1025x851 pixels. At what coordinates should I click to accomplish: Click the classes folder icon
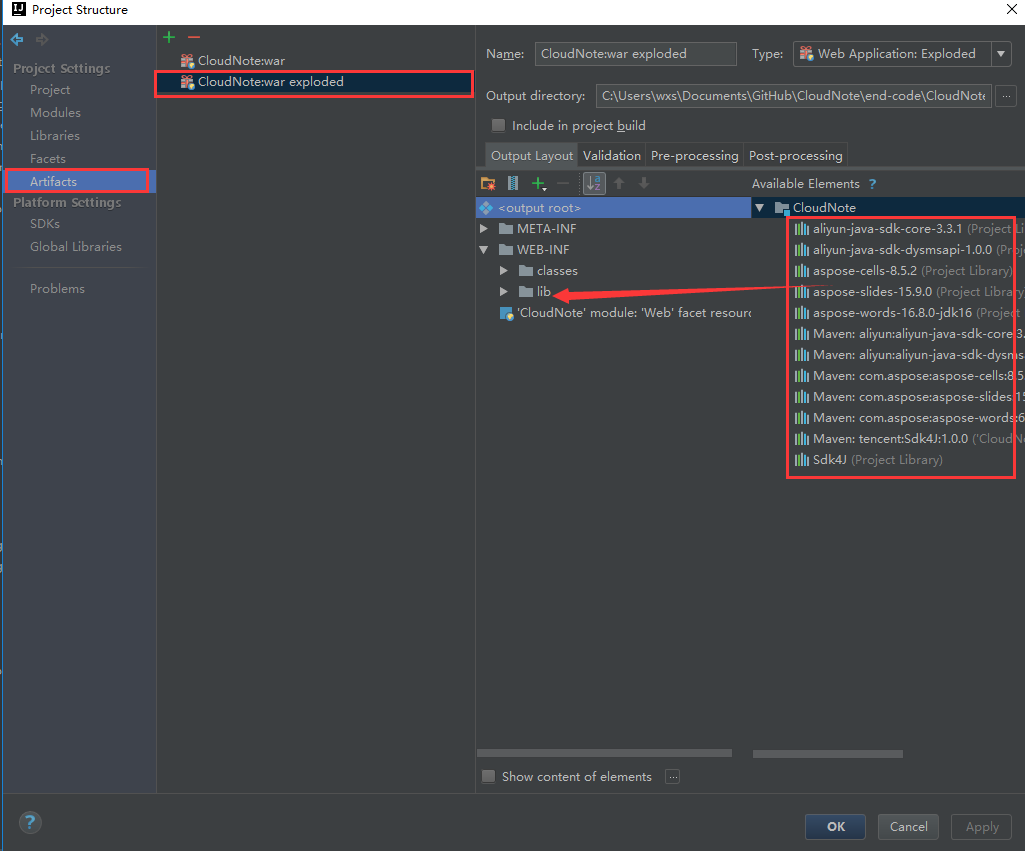pos(526,271)
